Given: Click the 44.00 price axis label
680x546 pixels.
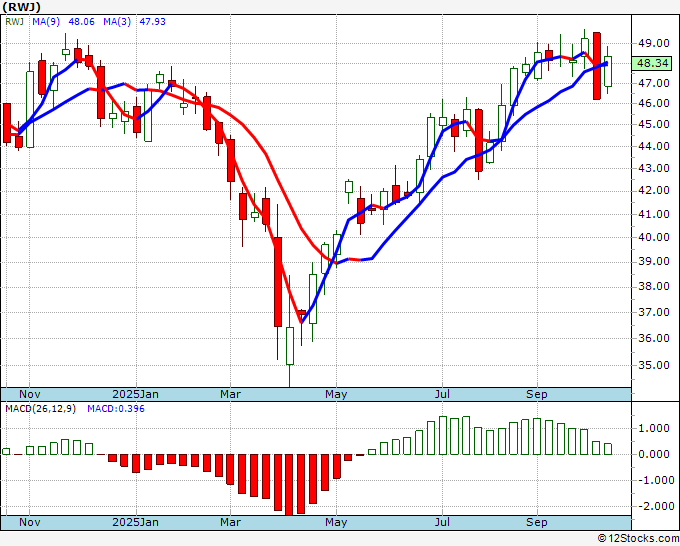Looking at the screenshot, I should [x=653, y=146].
